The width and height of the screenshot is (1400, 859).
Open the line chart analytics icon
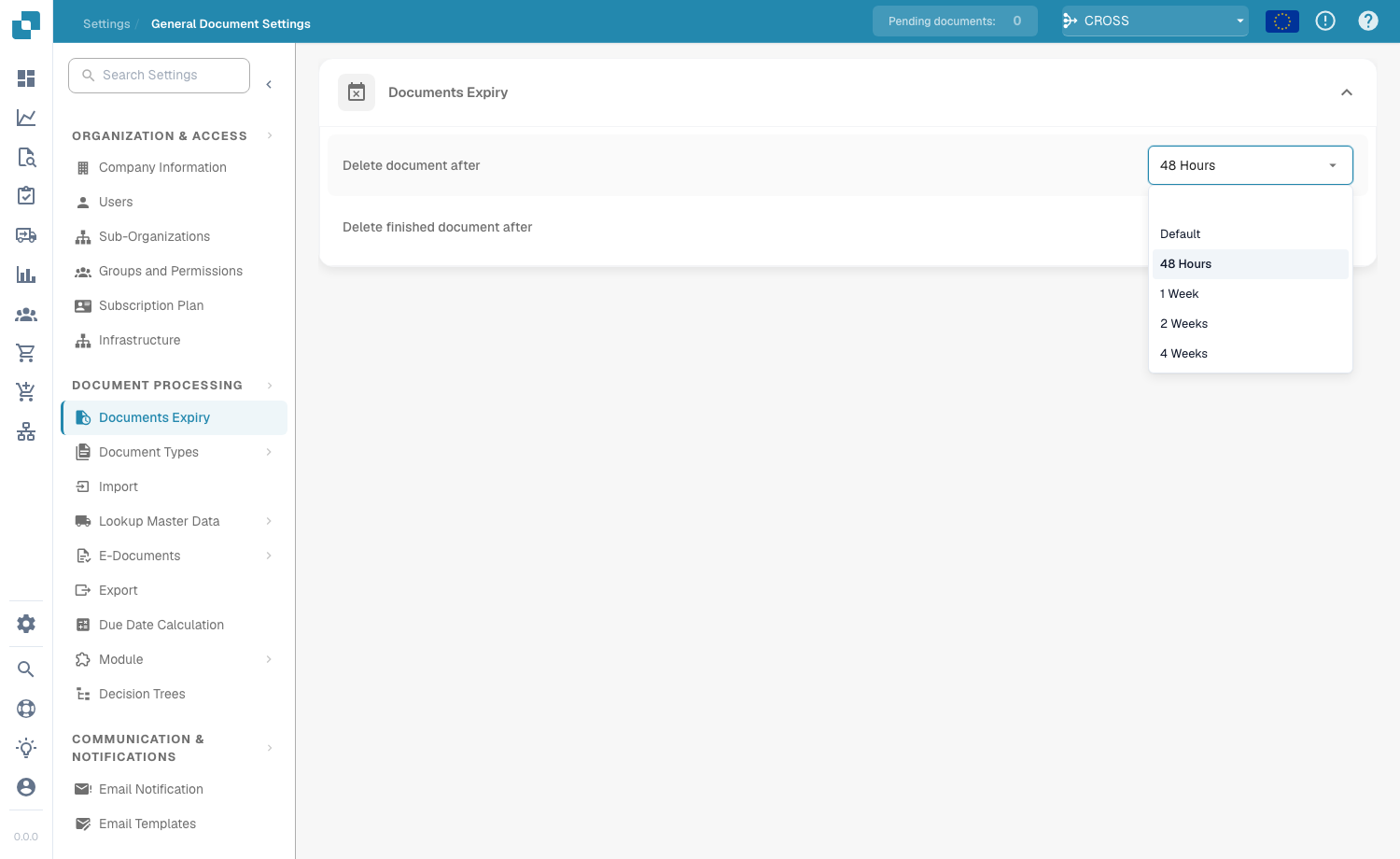tap(26, 118)
